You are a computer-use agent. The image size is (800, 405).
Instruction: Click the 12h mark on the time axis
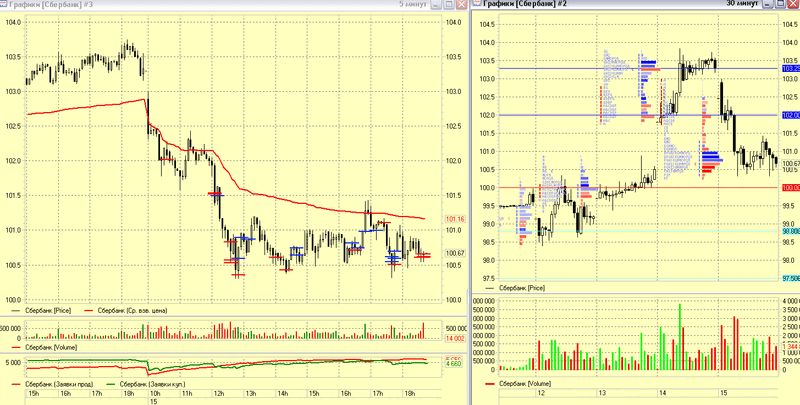[x=219, y=393]
